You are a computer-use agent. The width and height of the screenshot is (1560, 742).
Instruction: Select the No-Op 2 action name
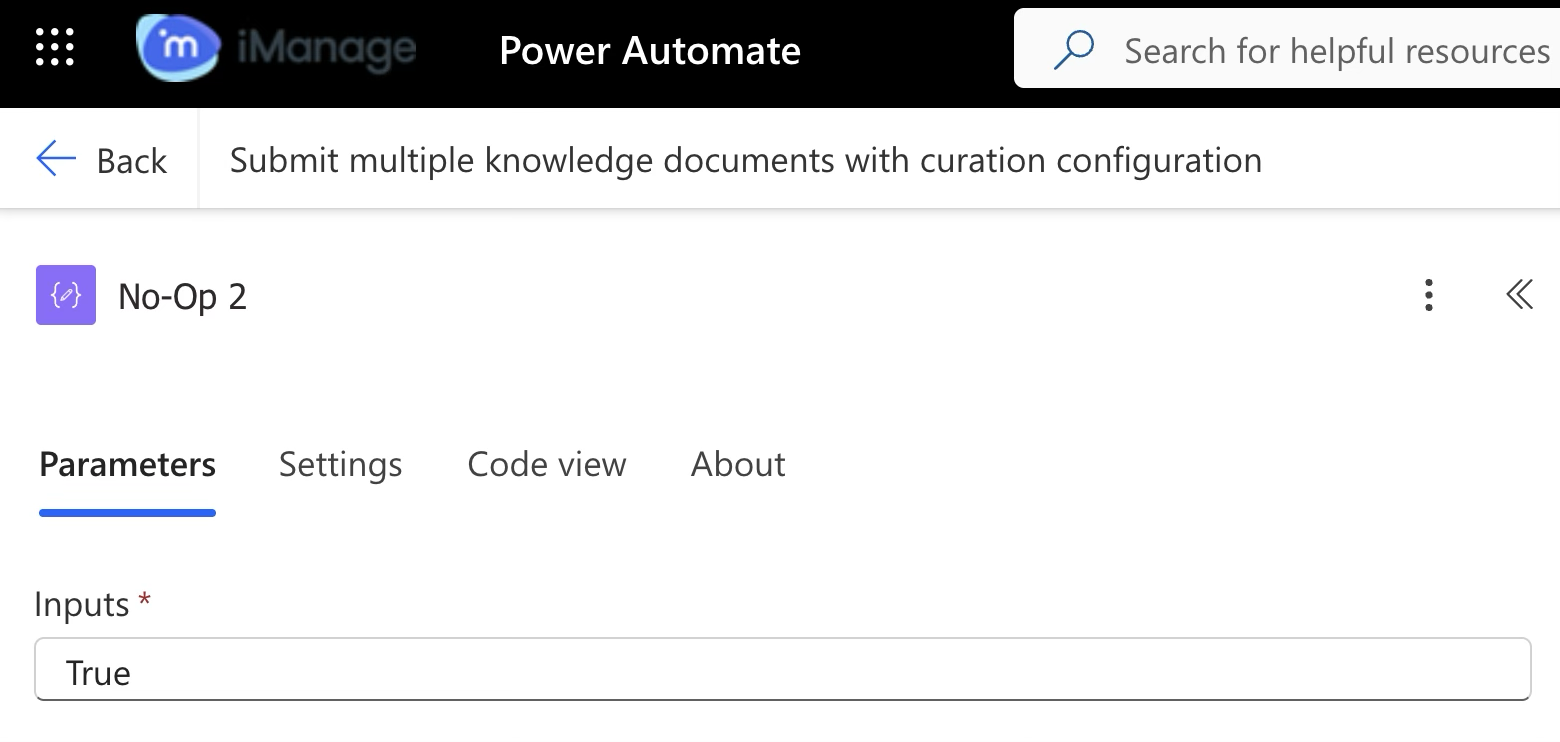coord(183,297)
